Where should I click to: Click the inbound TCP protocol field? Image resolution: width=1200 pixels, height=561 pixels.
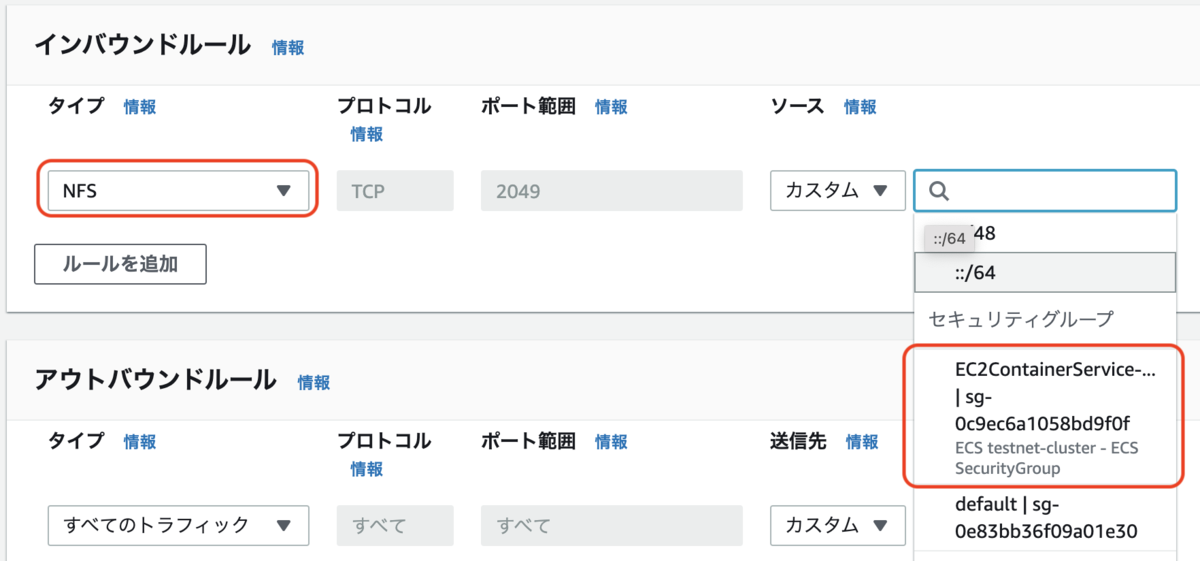pos(395,190)
